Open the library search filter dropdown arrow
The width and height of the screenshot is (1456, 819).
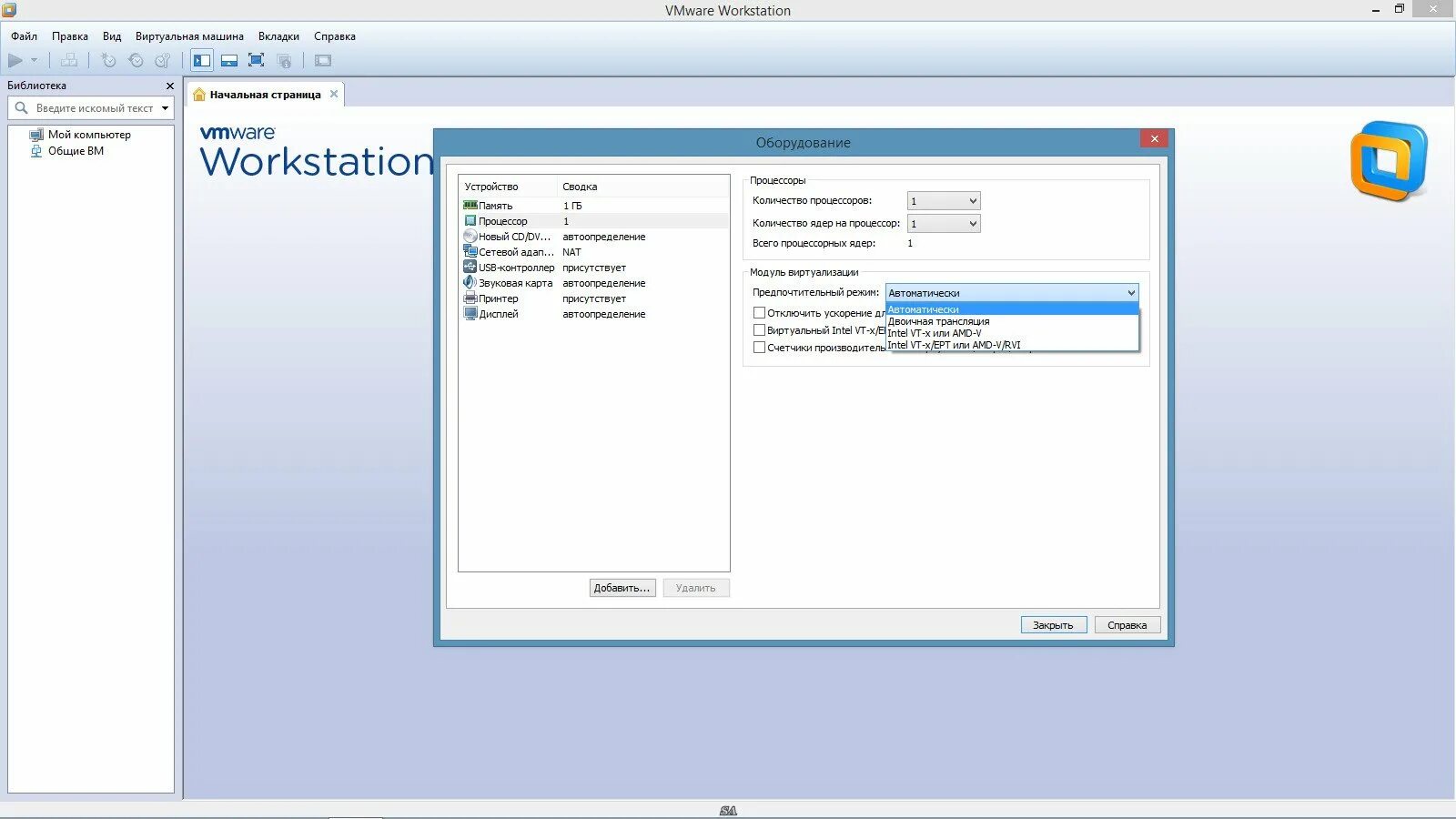165,108
